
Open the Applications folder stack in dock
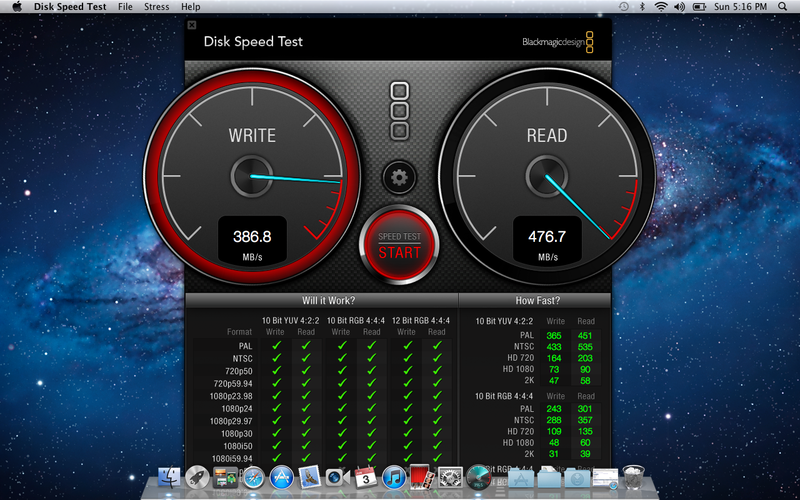[x=521, y=478]
